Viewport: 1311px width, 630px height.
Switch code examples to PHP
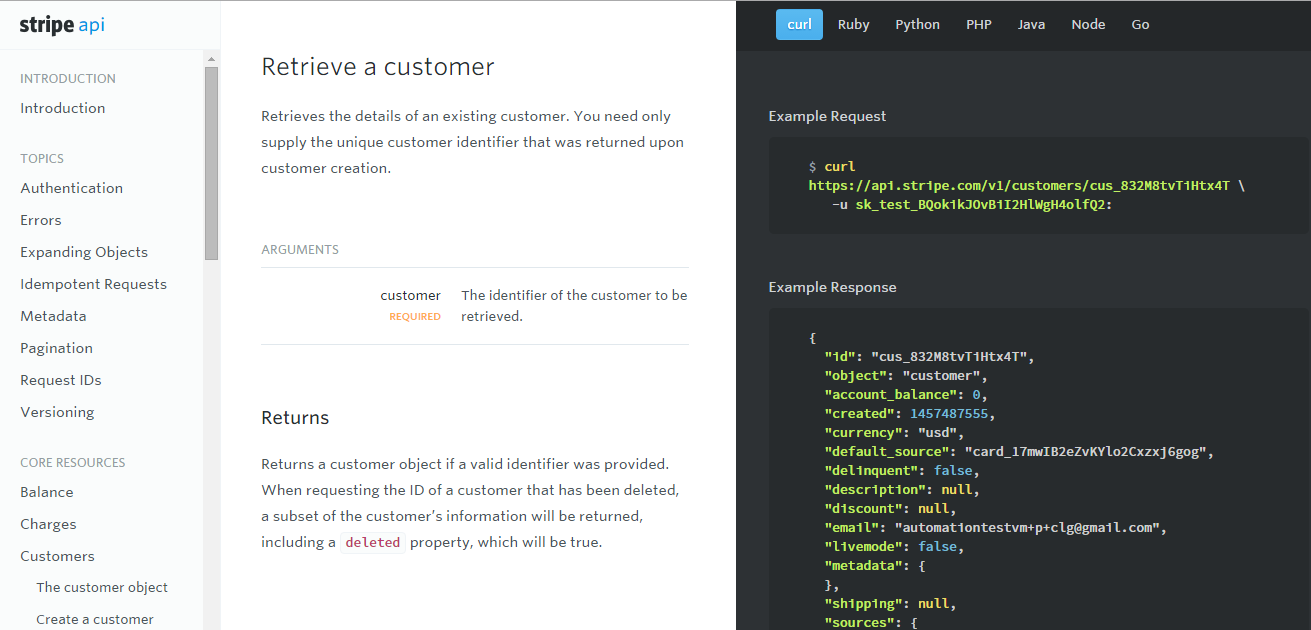979,25
